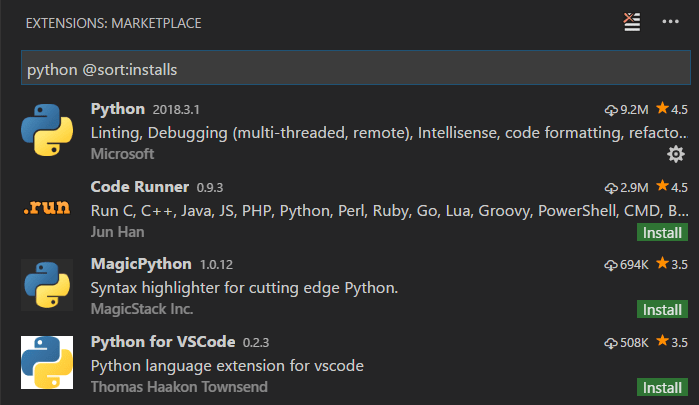Screen dimensions: 699x405
Task: Click the Code Runner .run icon
Action: [x=47, y=209]
